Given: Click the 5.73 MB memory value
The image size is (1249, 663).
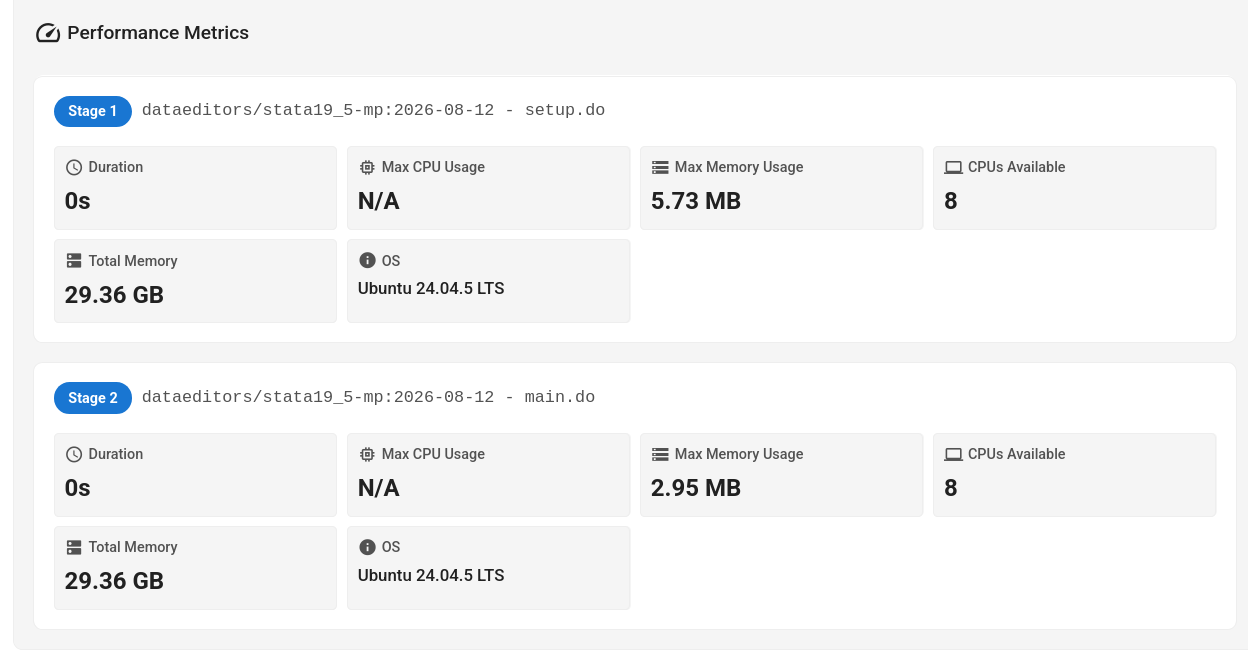Looking at the screenshot, I should [696, 201].
